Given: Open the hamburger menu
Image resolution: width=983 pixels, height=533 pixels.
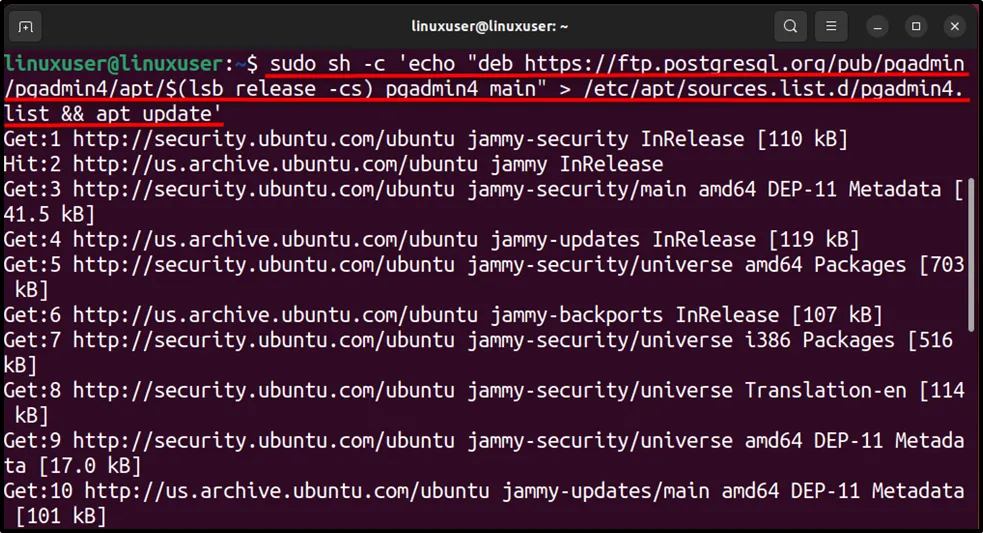Looking at the screenshot, I should [x=830, y=26].
